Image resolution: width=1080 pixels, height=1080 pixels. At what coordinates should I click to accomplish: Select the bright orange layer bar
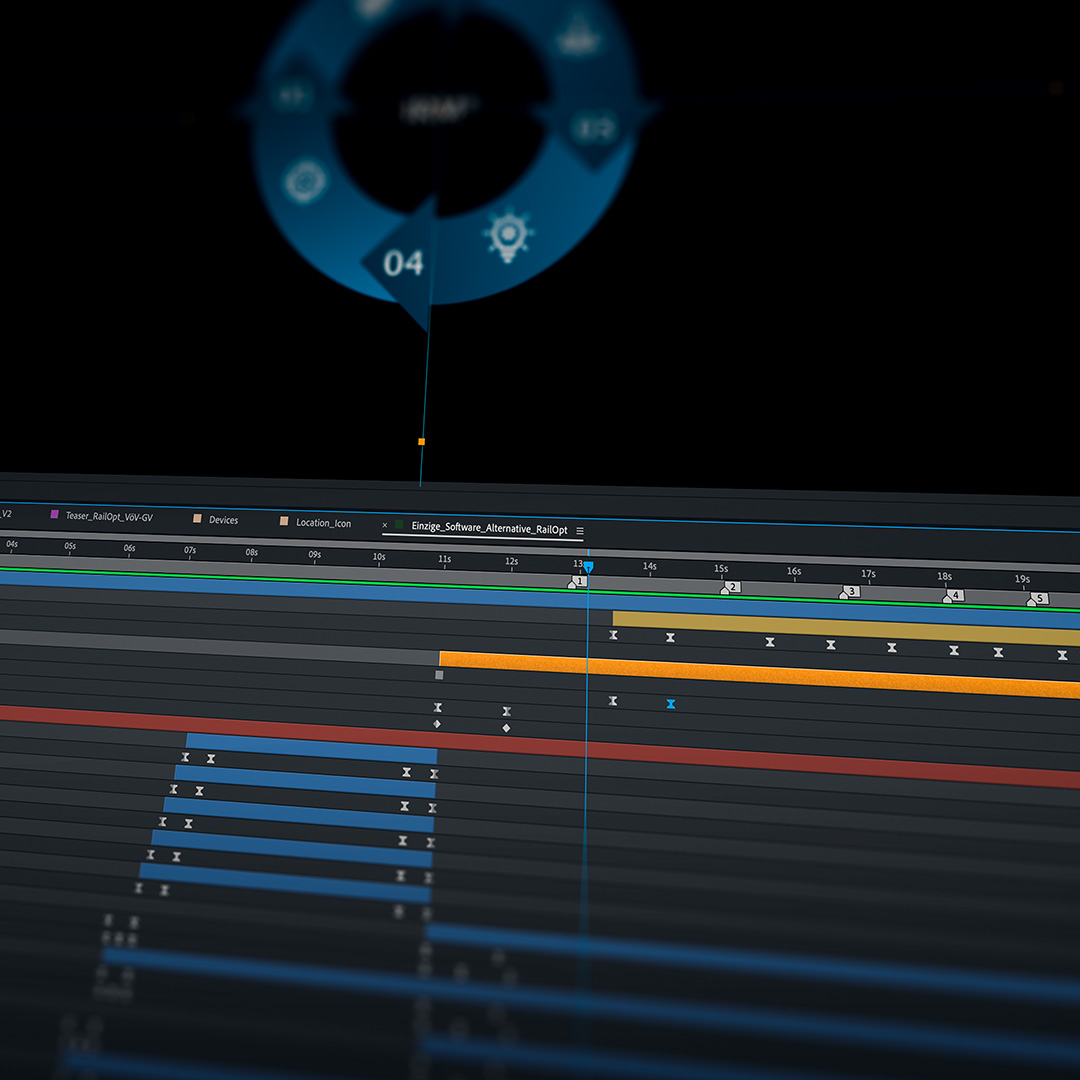click(759, 674)
